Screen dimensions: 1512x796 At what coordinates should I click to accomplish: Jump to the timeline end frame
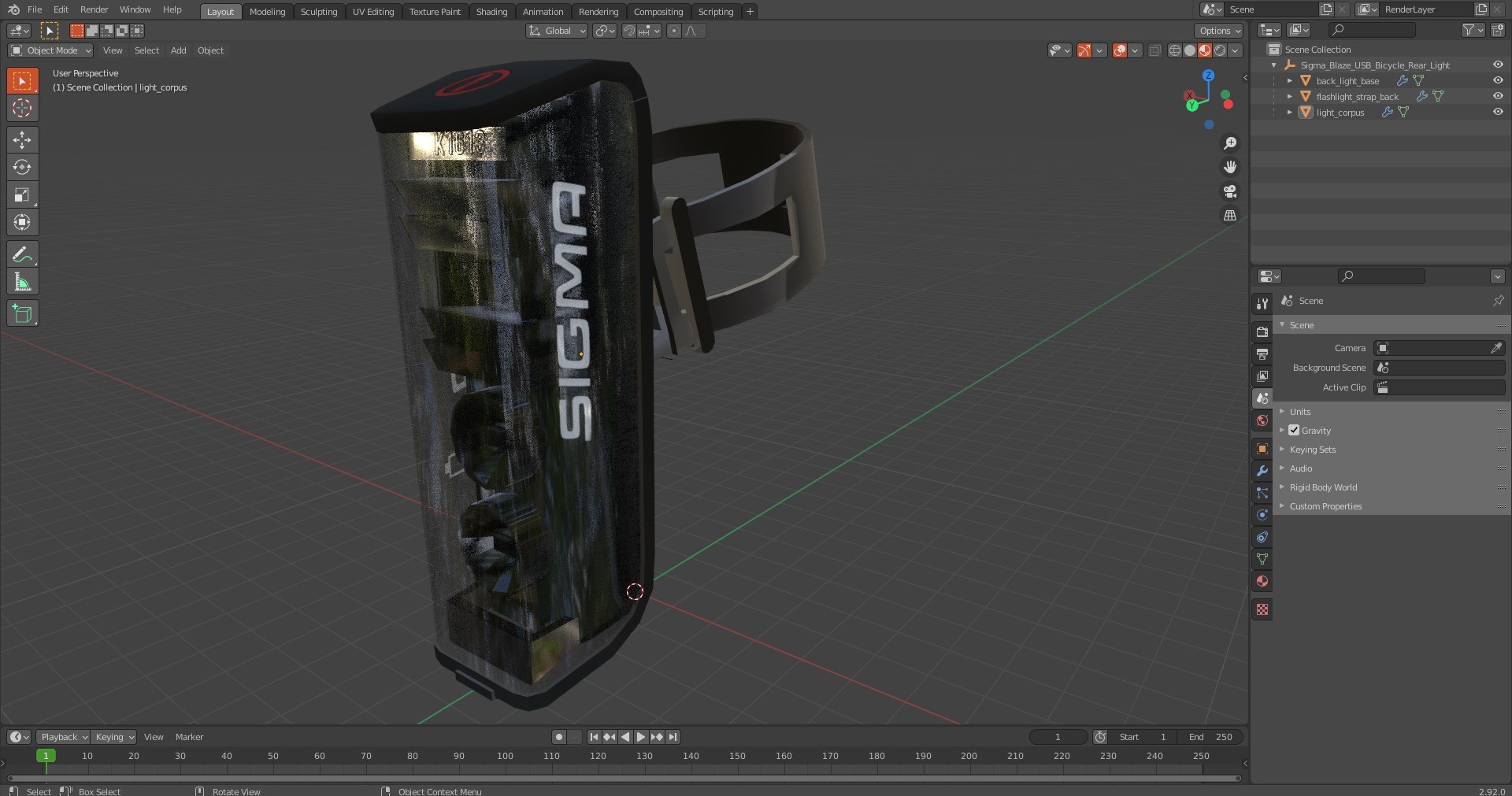click(673, 737)
